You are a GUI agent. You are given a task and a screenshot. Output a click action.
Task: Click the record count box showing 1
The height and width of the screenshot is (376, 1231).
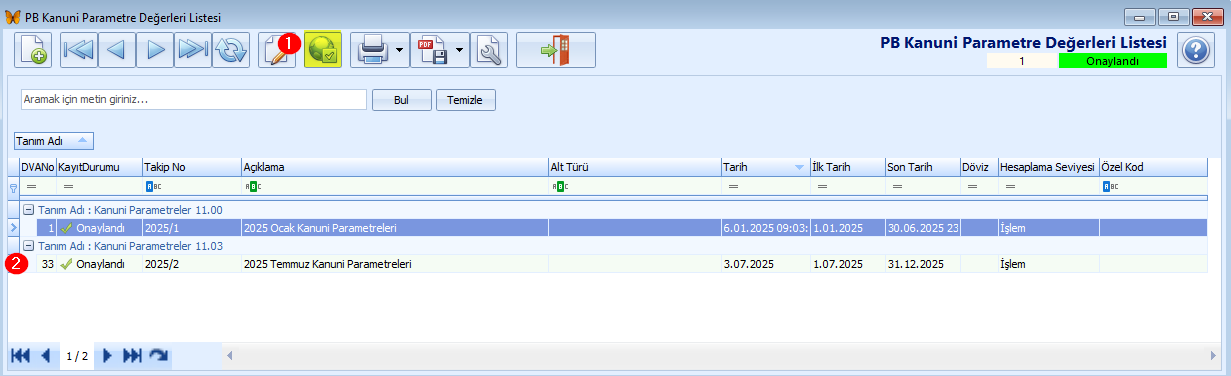(x=1022, y=60)
